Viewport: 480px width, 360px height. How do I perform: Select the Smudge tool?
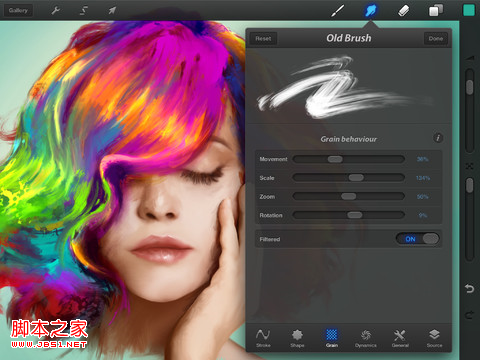[x=370, y=10]
